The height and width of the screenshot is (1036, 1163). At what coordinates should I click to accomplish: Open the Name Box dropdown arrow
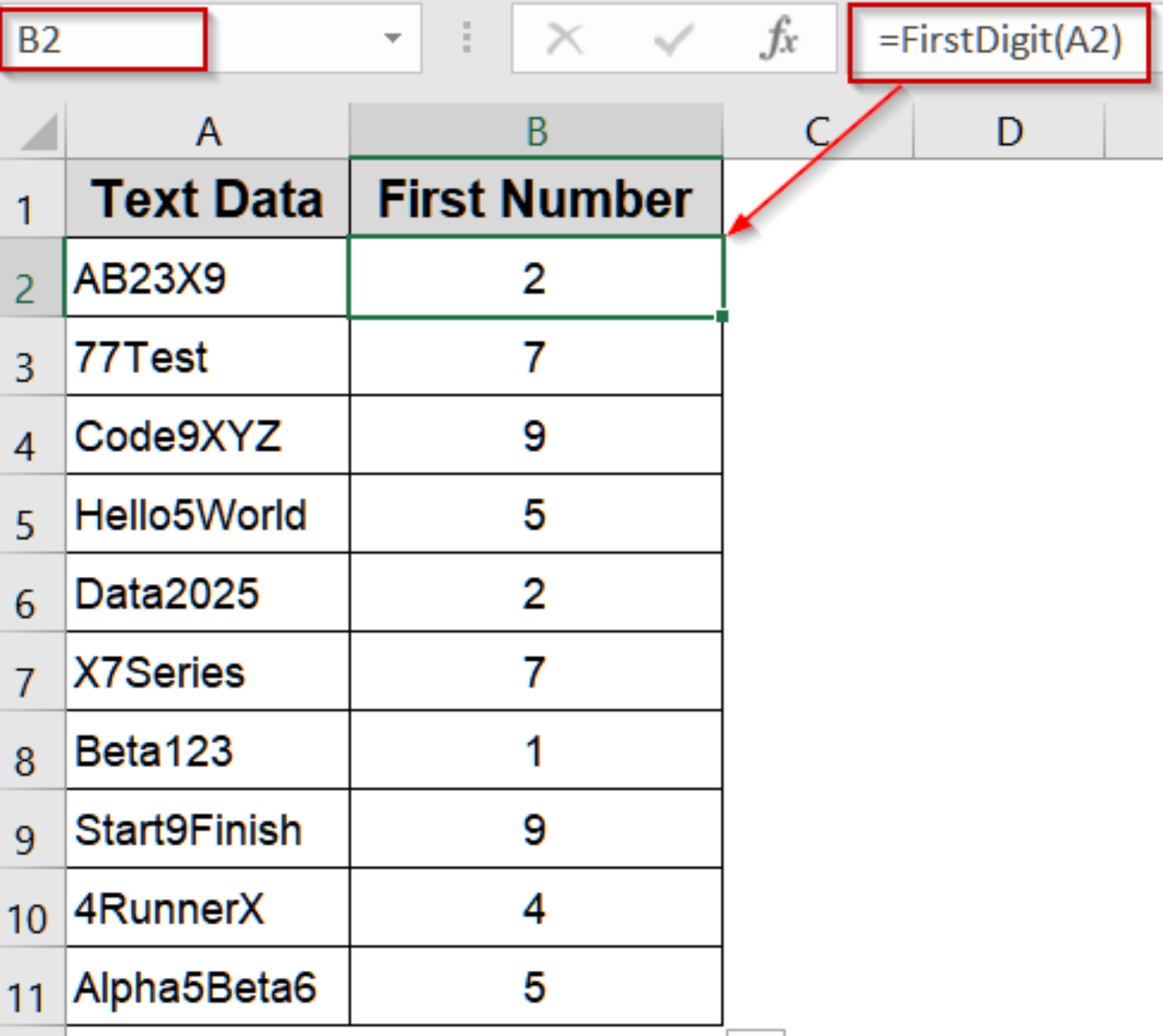(393, 37)
